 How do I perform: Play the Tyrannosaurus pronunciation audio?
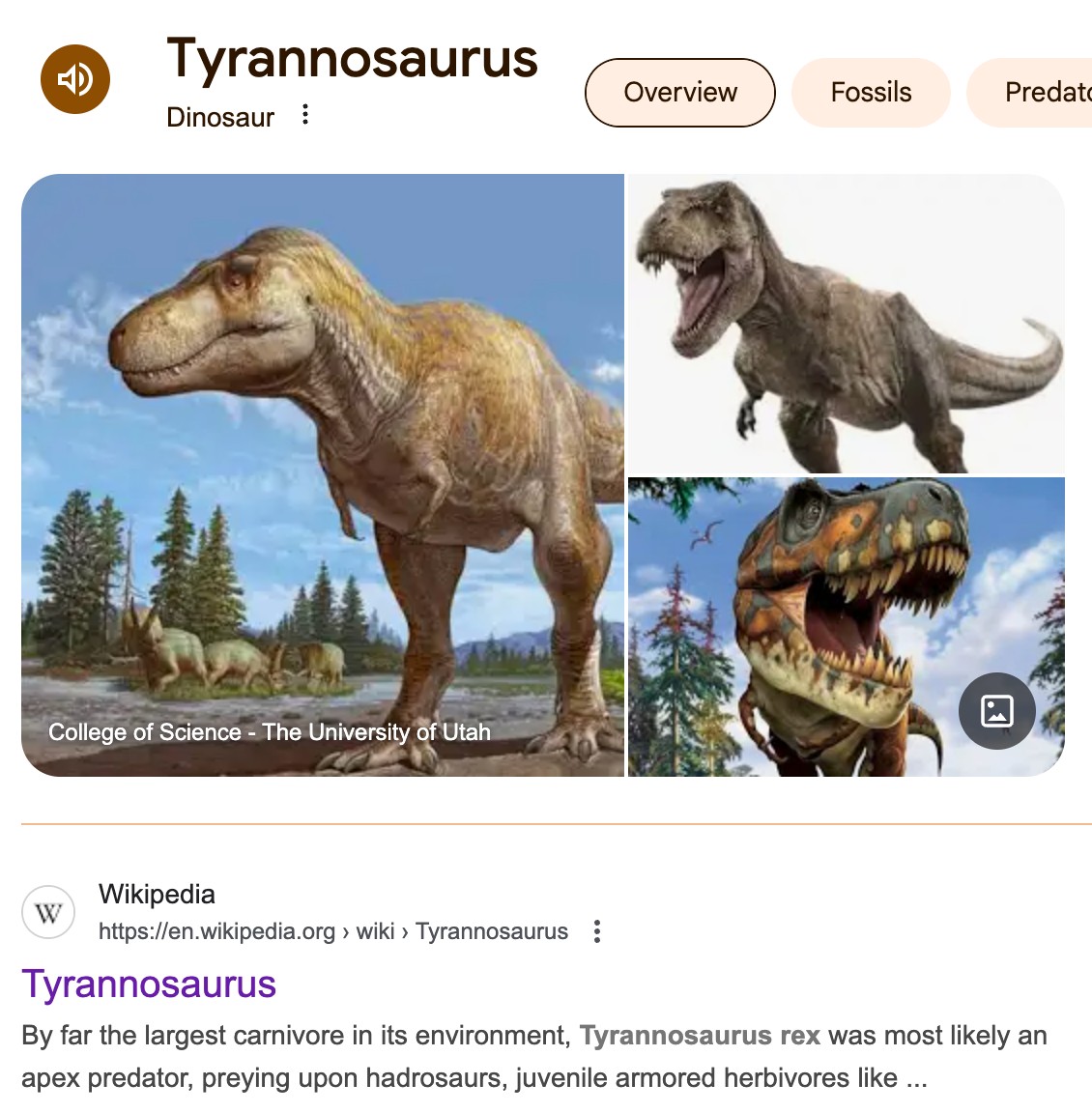click(75, 79)
